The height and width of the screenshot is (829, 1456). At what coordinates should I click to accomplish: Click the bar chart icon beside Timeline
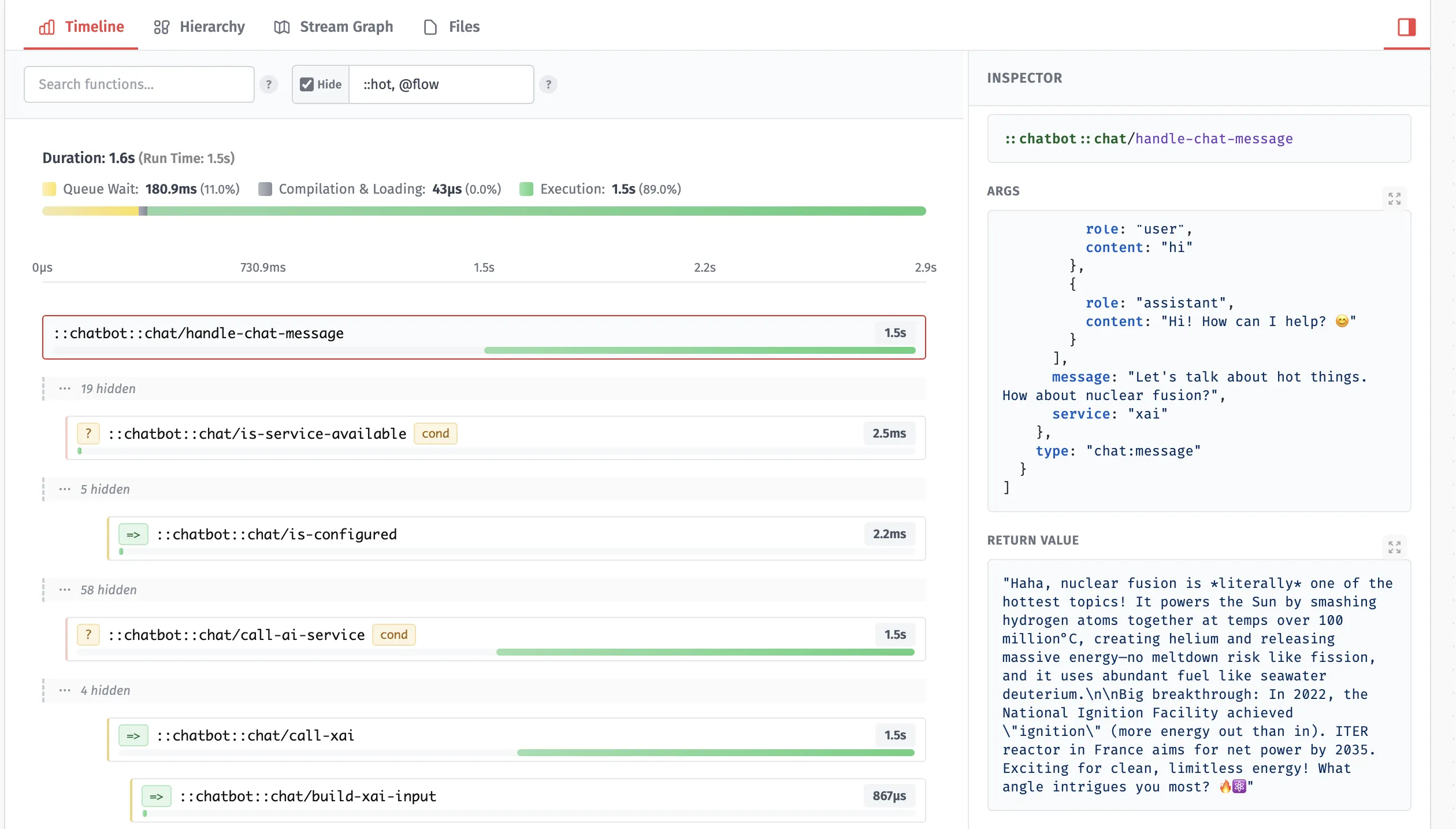tap(46, 27)
